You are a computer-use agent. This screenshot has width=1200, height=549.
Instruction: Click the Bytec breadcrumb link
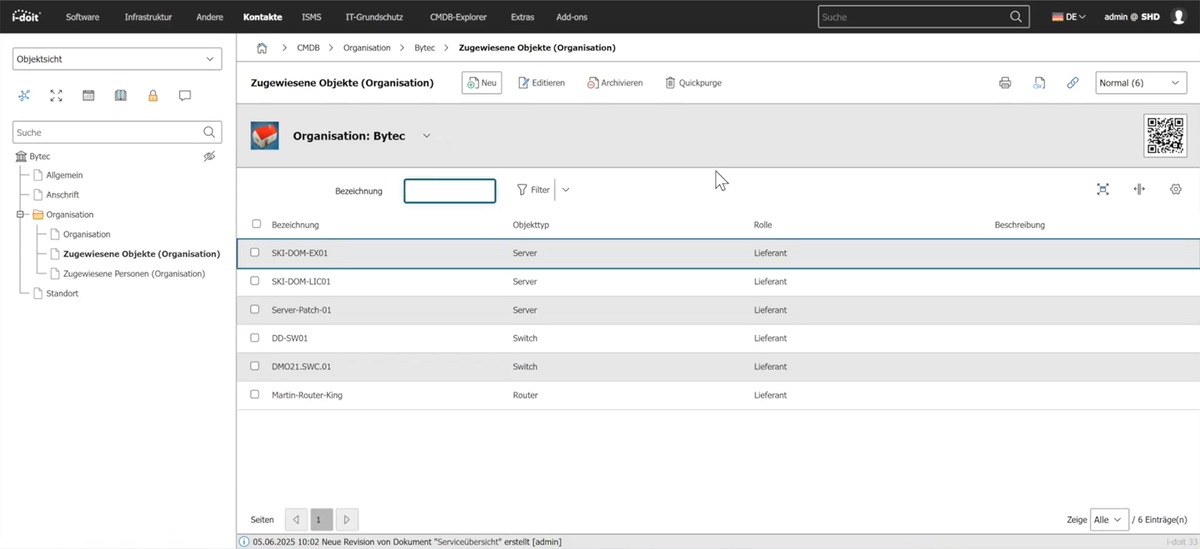pyautogui.click(x=424, y=48)
